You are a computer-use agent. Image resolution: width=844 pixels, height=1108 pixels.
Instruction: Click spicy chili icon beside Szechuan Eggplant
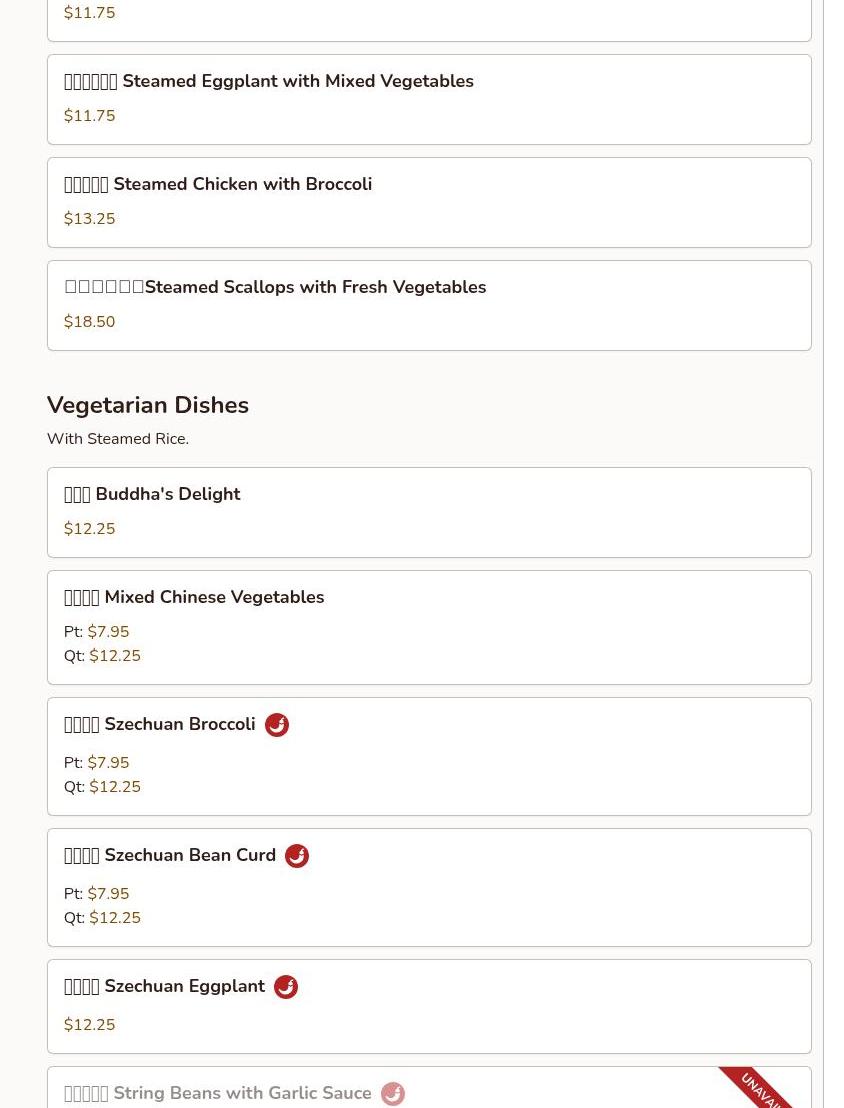click(286, 987)
